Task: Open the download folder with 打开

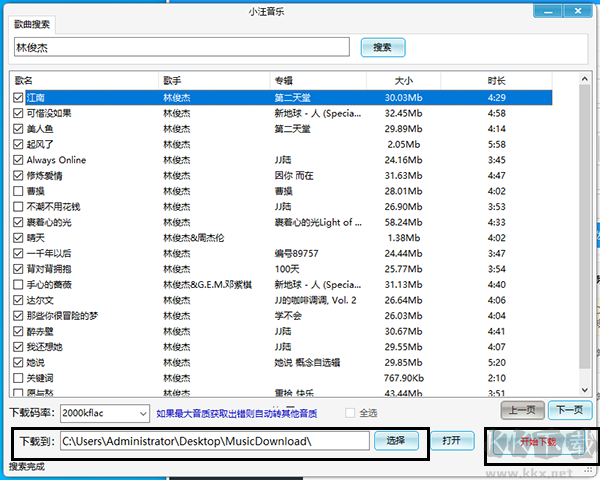Action: [451, 440]
